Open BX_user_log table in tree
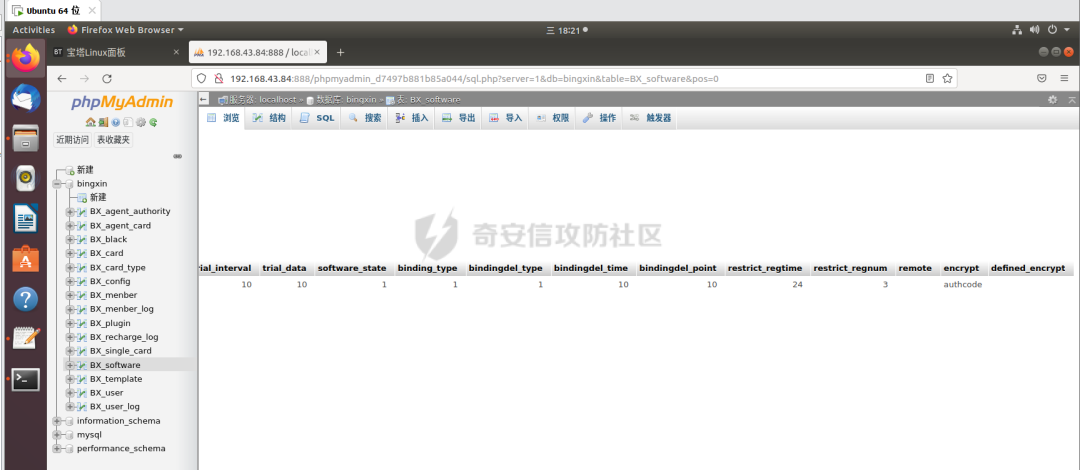 click(114, 407)
